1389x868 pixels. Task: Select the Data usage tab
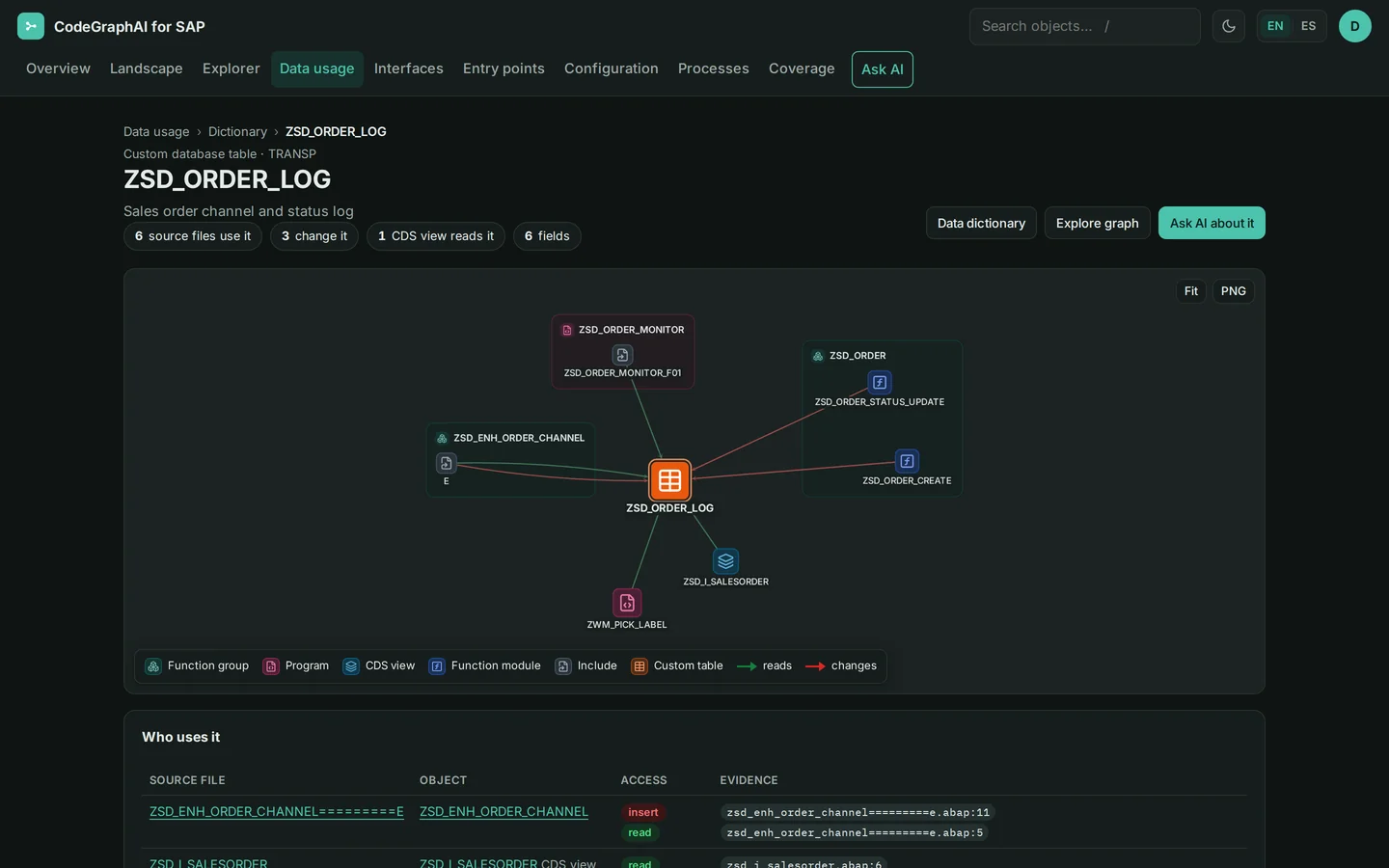coord(317,68)
